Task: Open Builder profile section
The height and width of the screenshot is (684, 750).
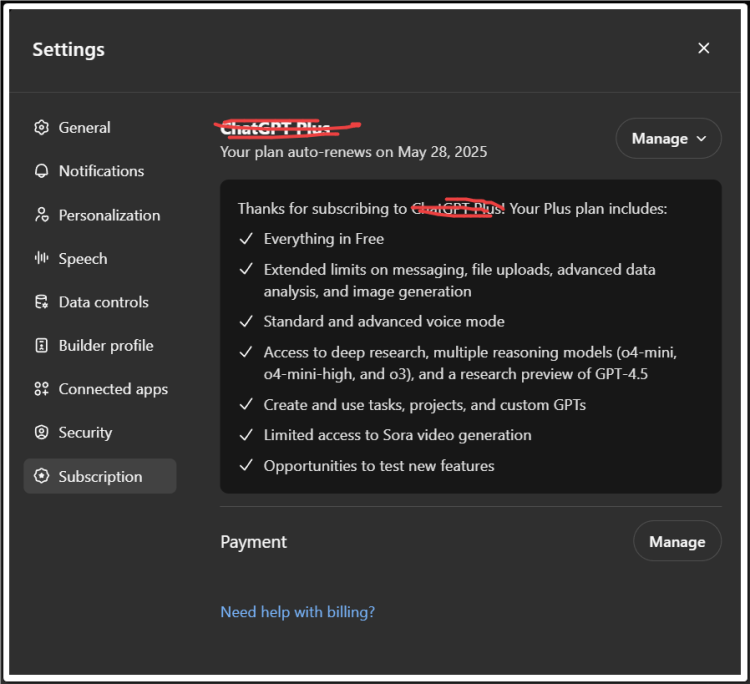Action: [100, 345]
